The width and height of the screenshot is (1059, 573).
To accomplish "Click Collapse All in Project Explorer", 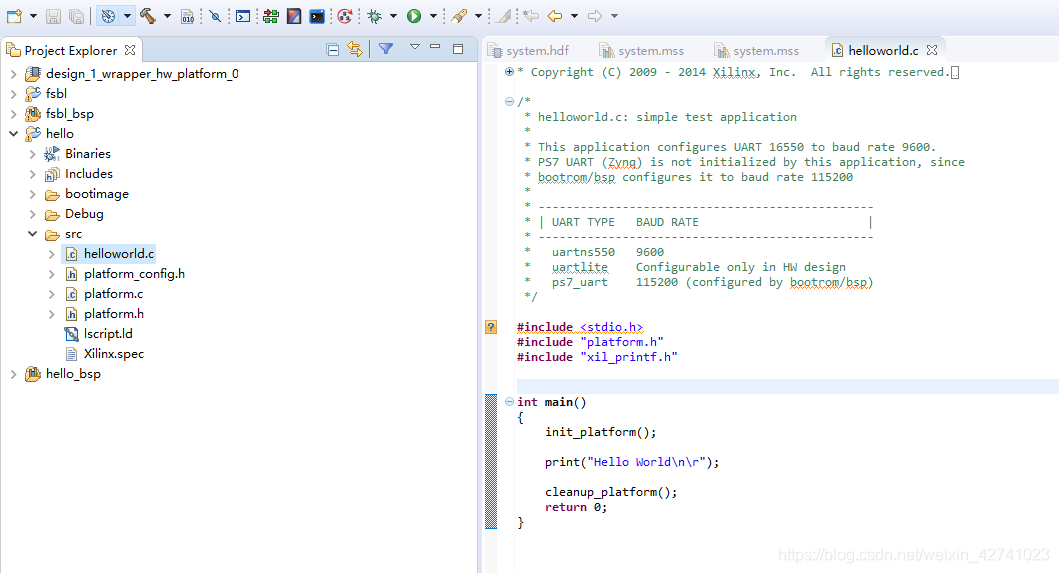I will pos(332,49).
